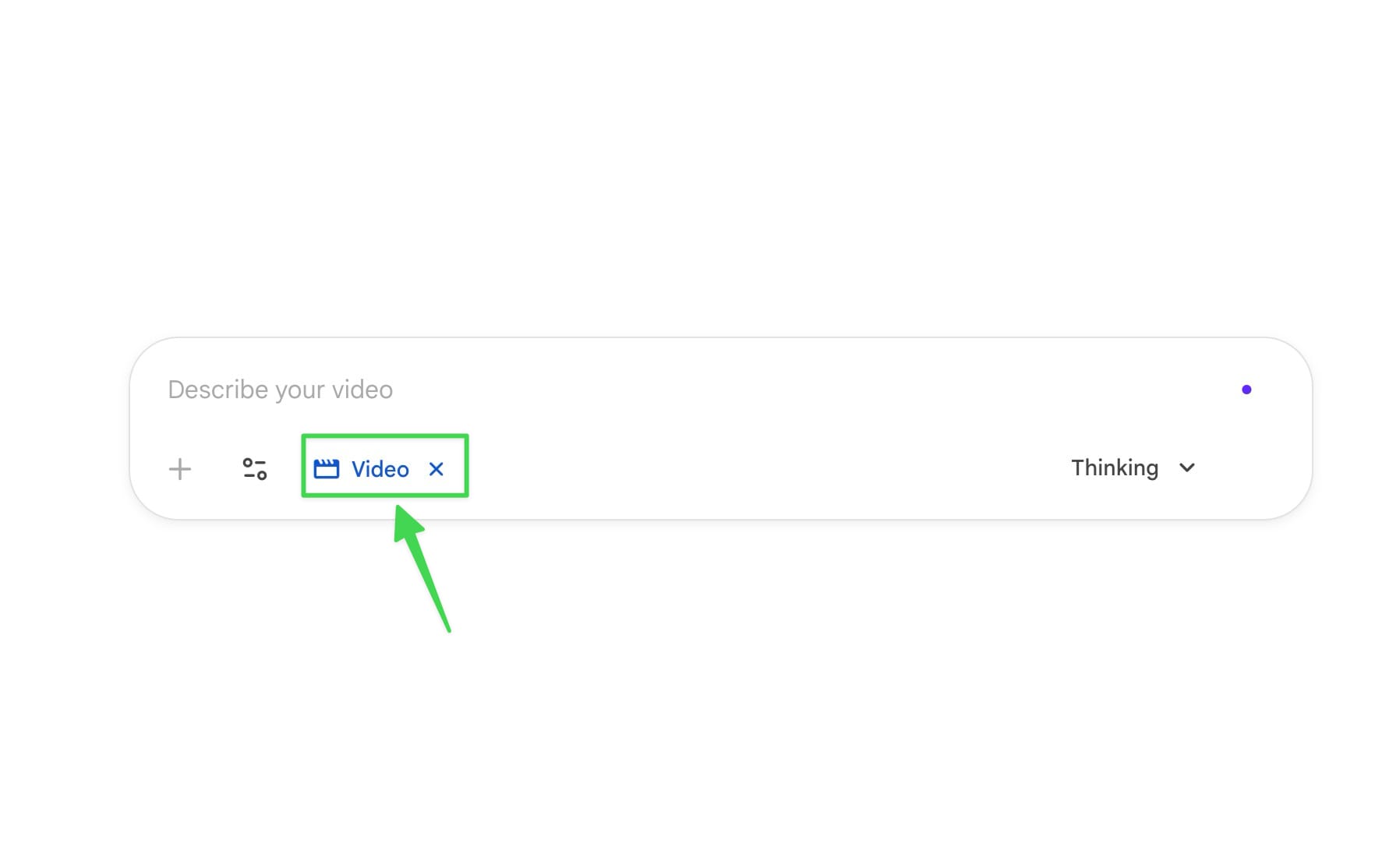Show tools menu beside the plus icon
The image size is (1389, 868).
[x=255, y=468]
